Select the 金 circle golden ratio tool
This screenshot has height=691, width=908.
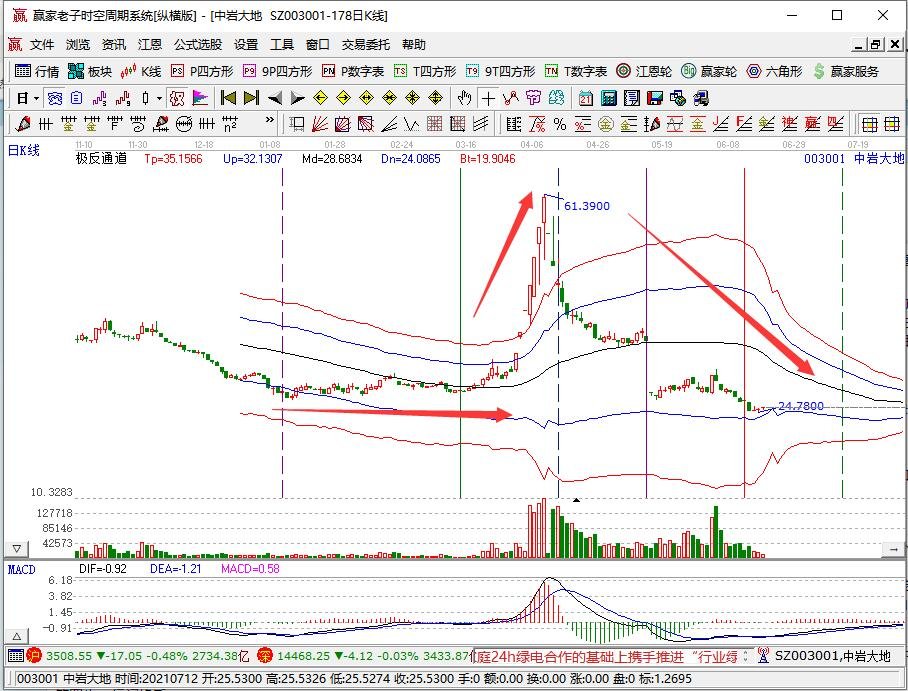coord(606,124)
